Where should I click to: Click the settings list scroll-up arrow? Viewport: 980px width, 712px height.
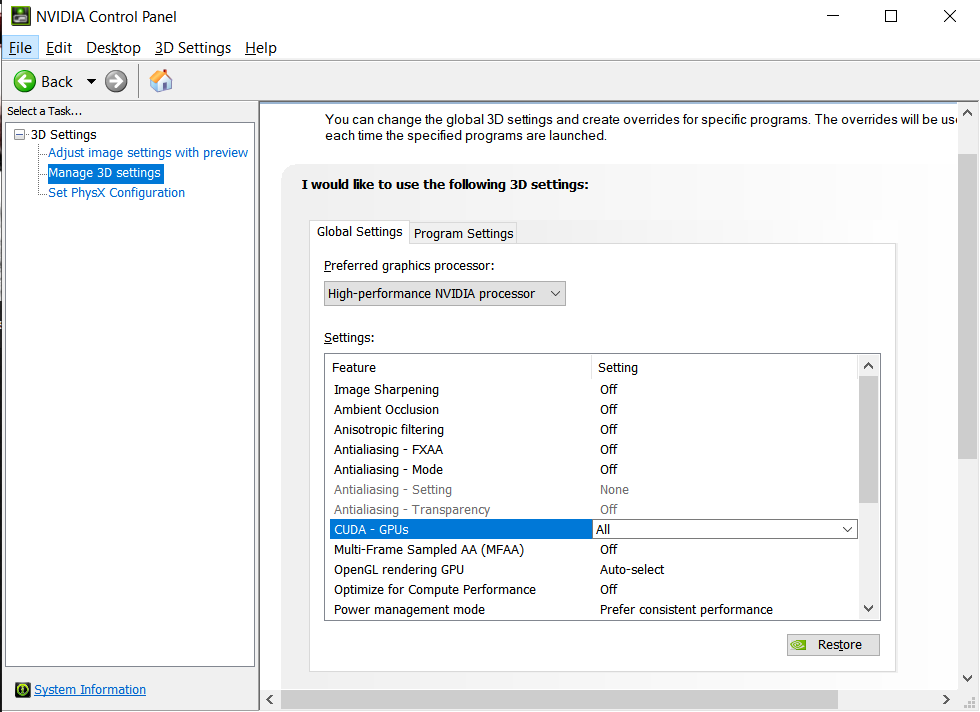click(x=868, y=366)
